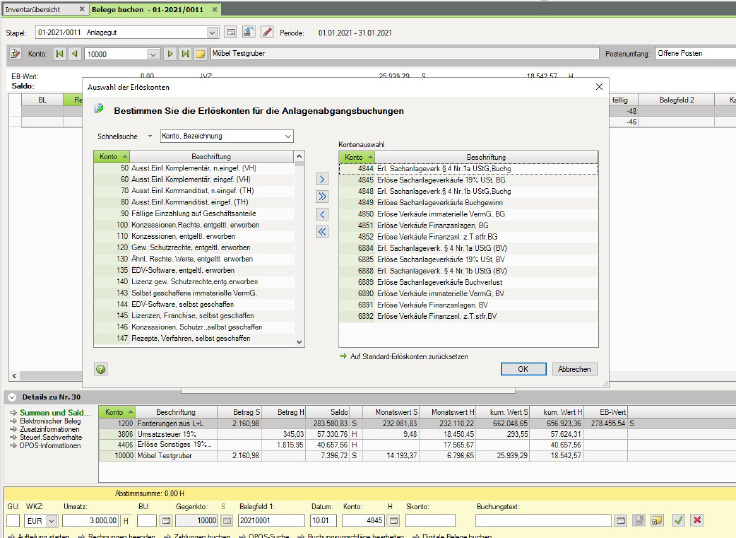Open dialog help with question mark icon
This screenshot has height=538, width=736.
click(x=100, y=369)
